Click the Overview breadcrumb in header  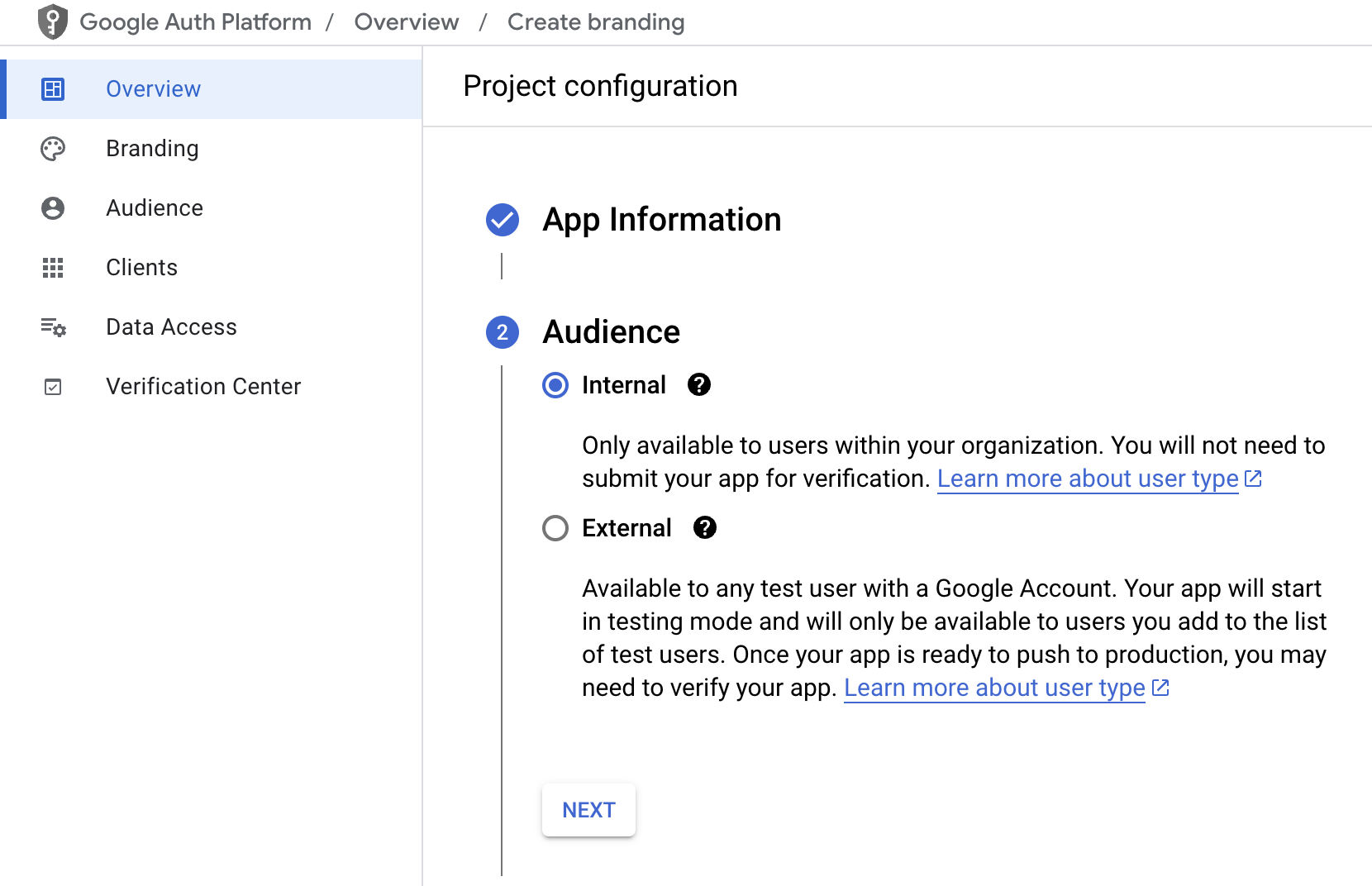[x=407, y=22]
